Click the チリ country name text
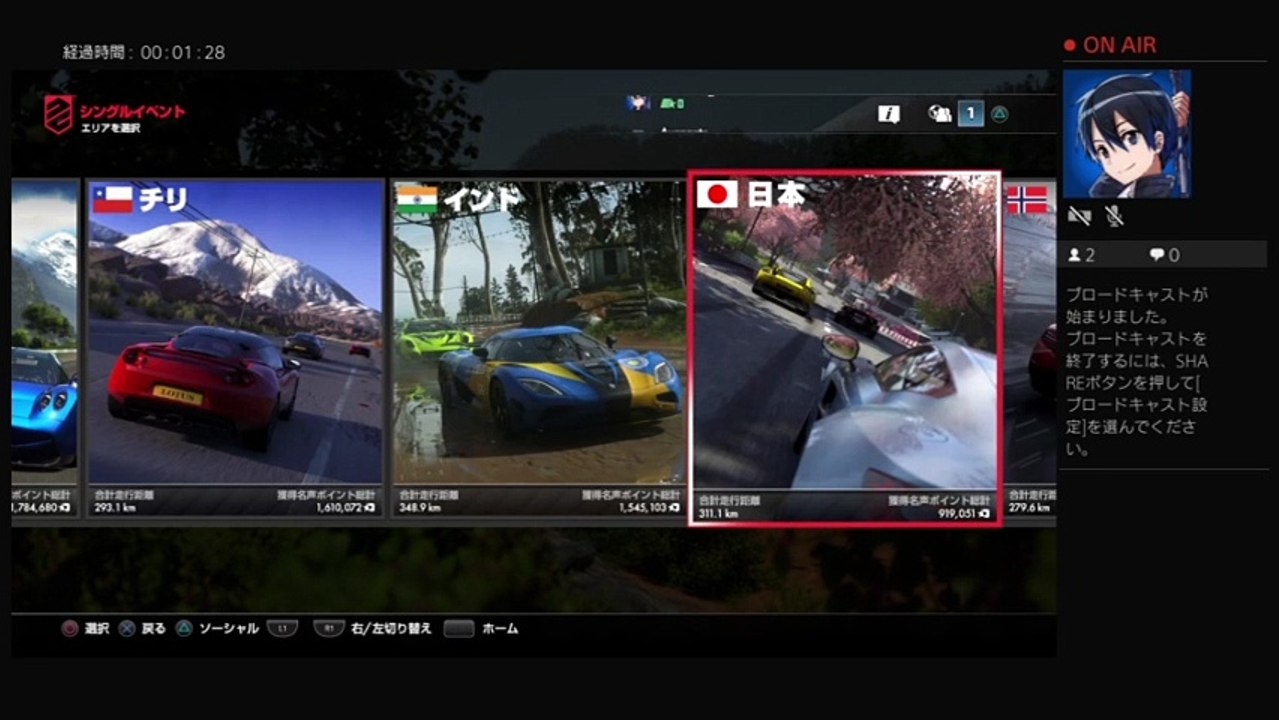Viewport: 1279px width, 720px height. [163, 200]
